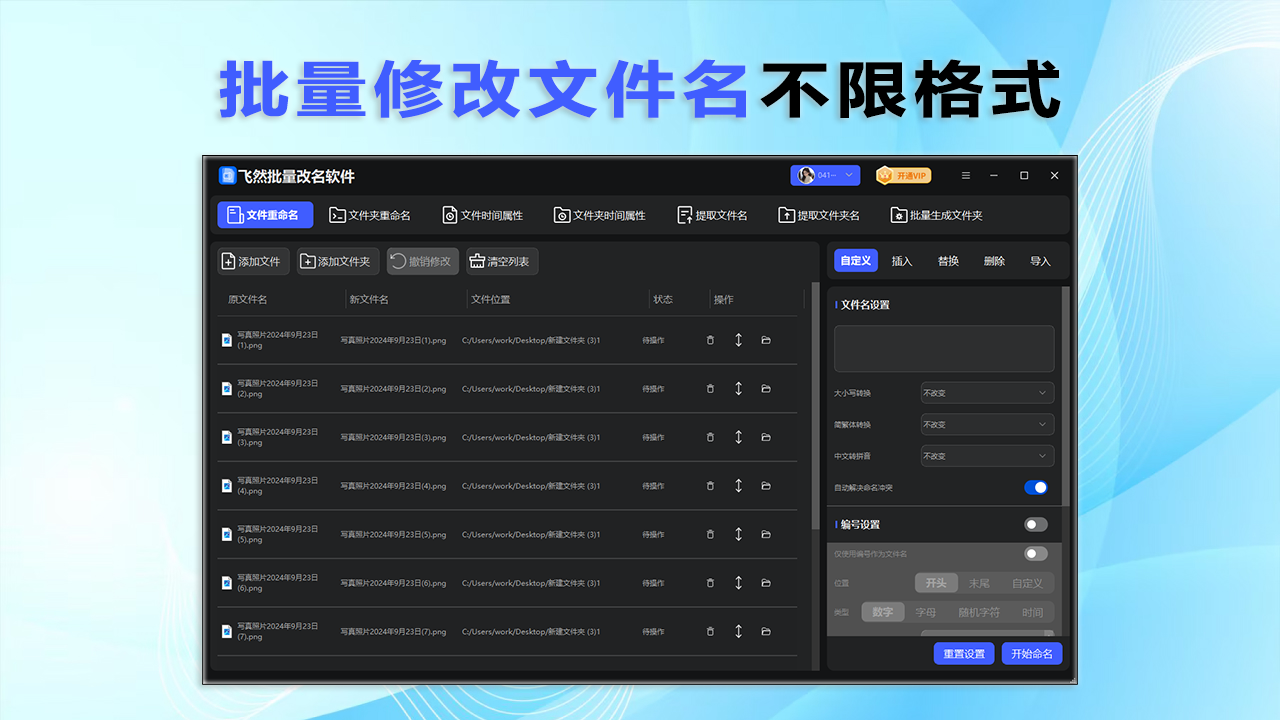1280x720 pixels.
Task: Switch to the 文件夹重命名 tab
Action: coord(370,215)
